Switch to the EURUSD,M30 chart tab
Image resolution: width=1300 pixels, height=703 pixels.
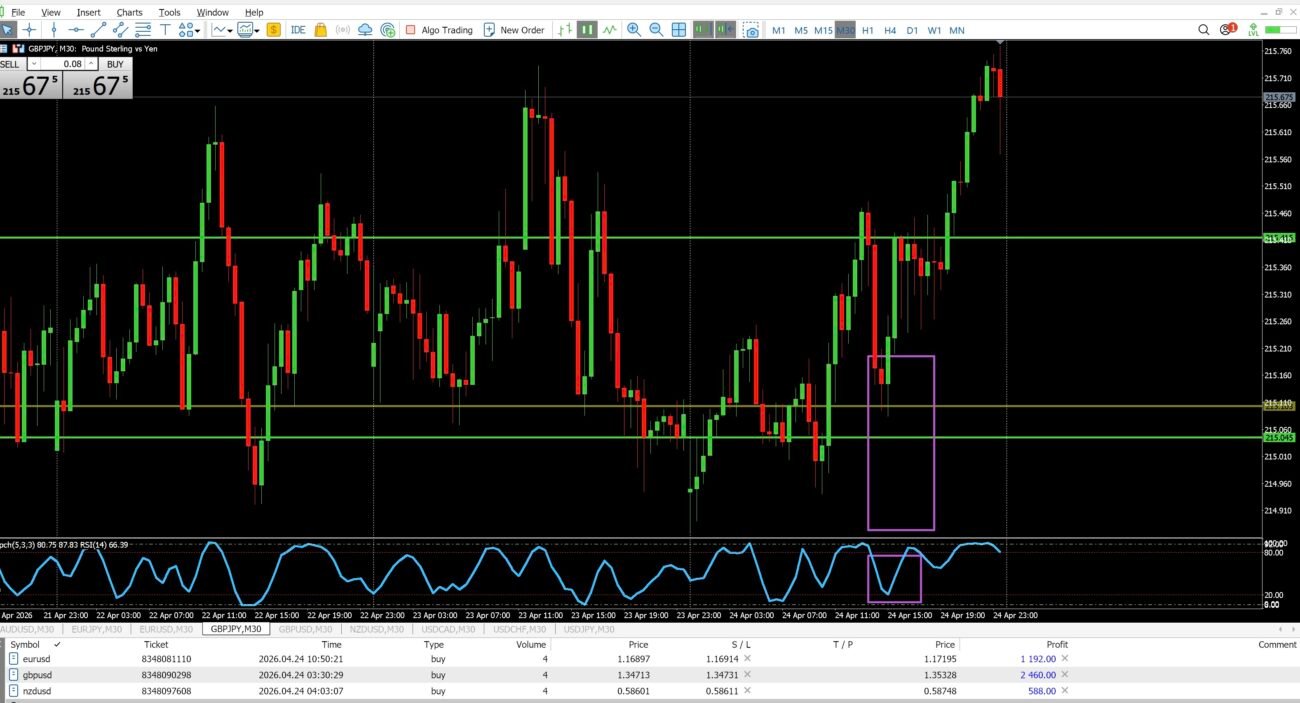click(x=165, y=629)
